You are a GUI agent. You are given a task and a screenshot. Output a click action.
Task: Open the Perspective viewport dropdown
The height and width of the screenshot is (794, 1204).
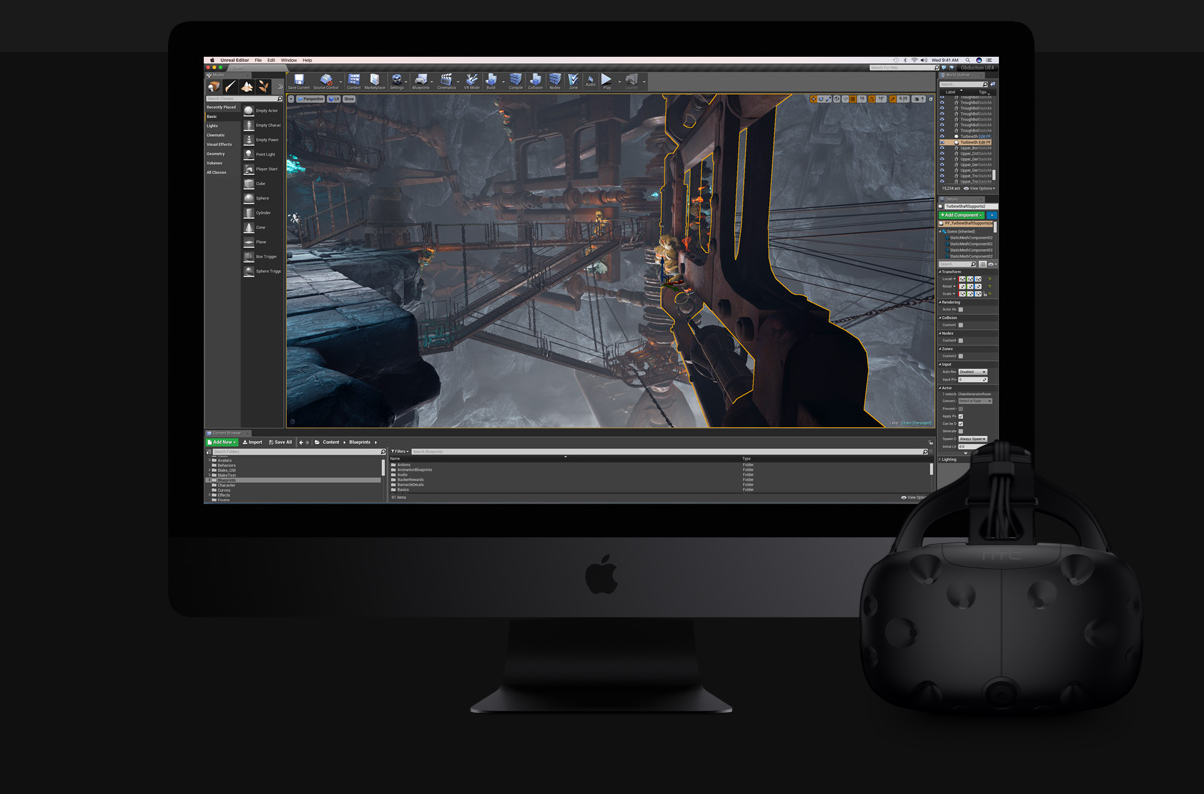pos(312,99)
